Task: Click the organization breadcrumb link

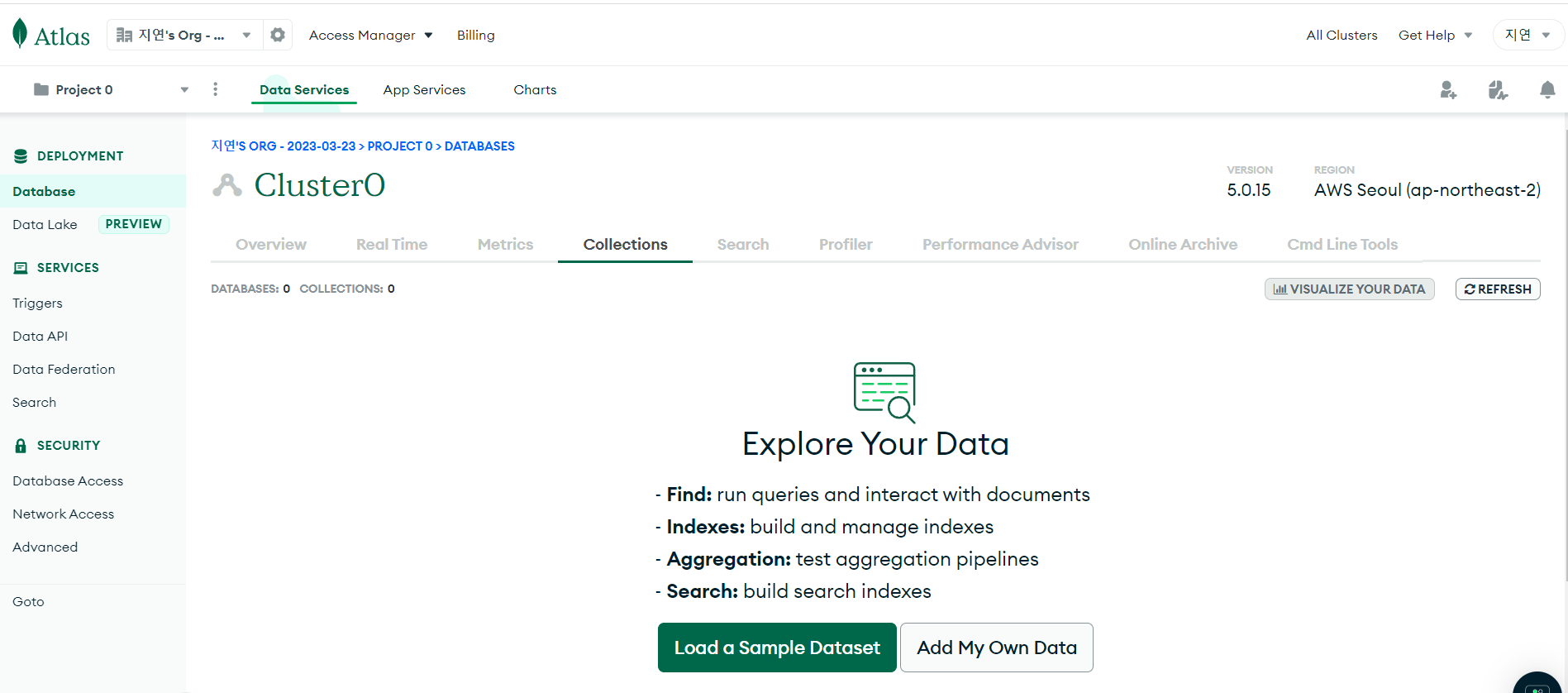Action: [283, 146]
